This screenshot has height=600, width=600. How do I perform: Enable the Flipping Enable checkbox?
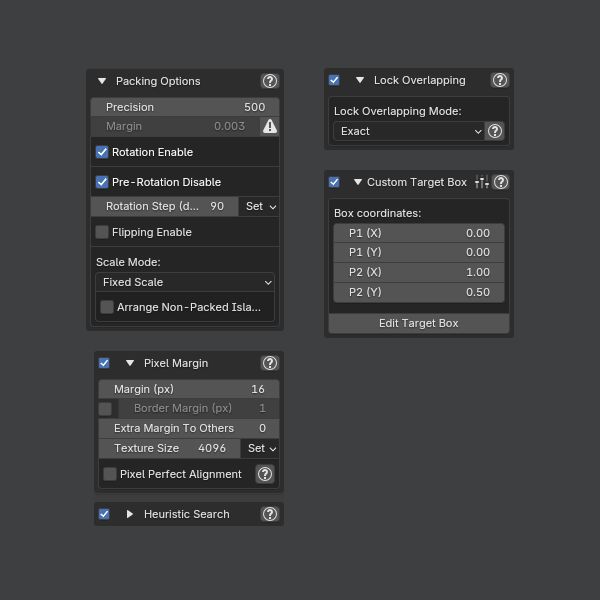click(102, 232)
